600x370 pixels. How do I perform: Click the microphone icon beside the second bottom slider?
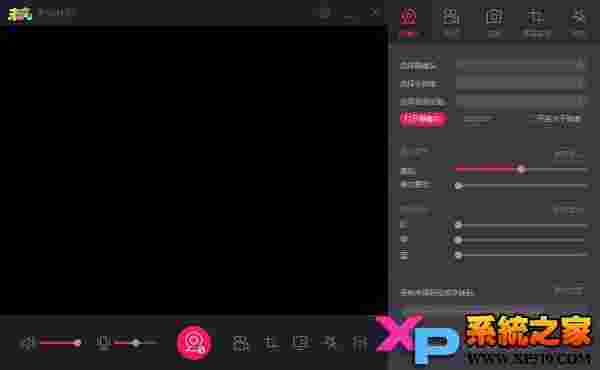pos(103,343)
